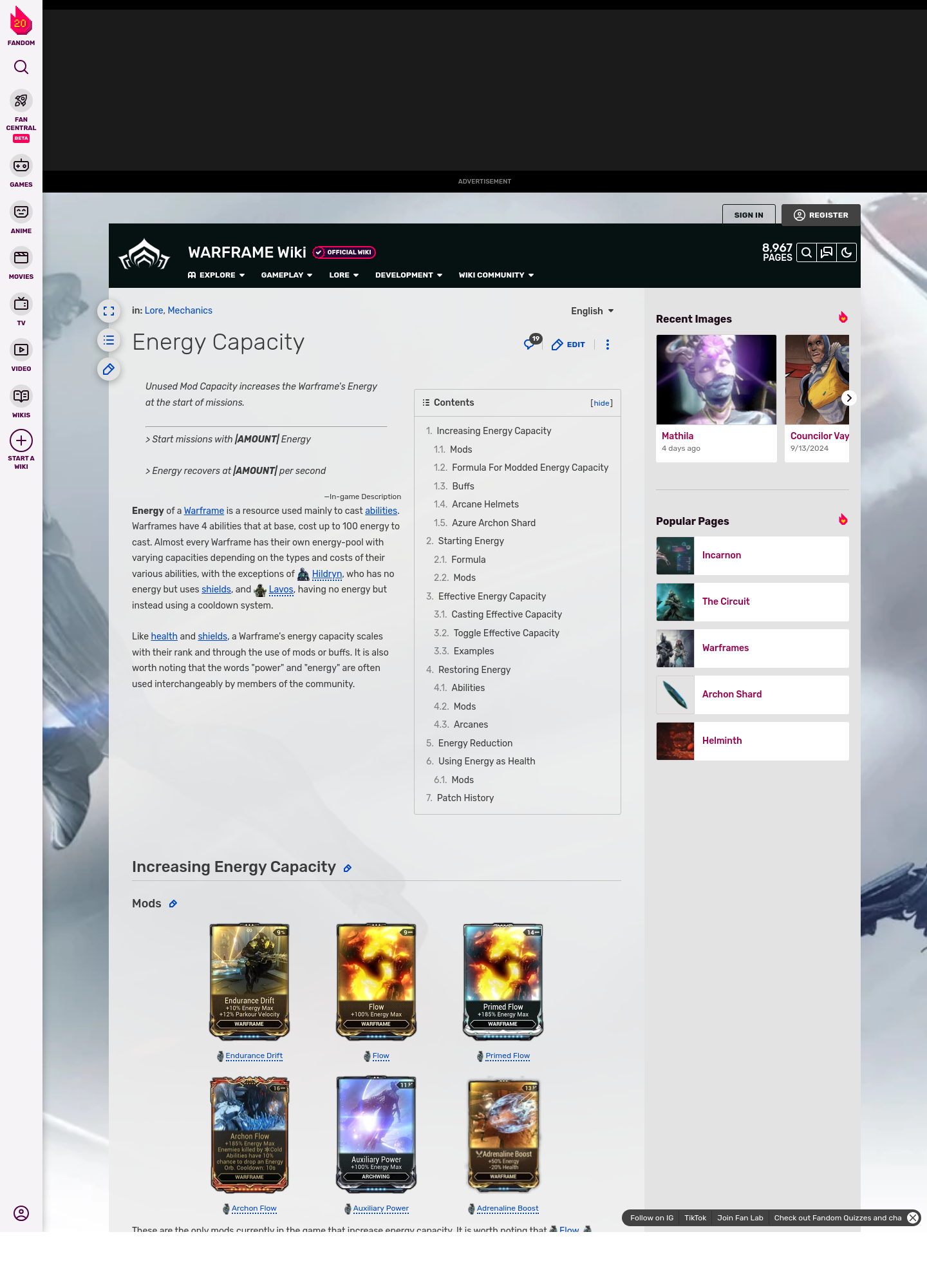This screenshot has height=1288, width=927.
Task: Follow the Lavos link
Action: click(x=281, y=589)
